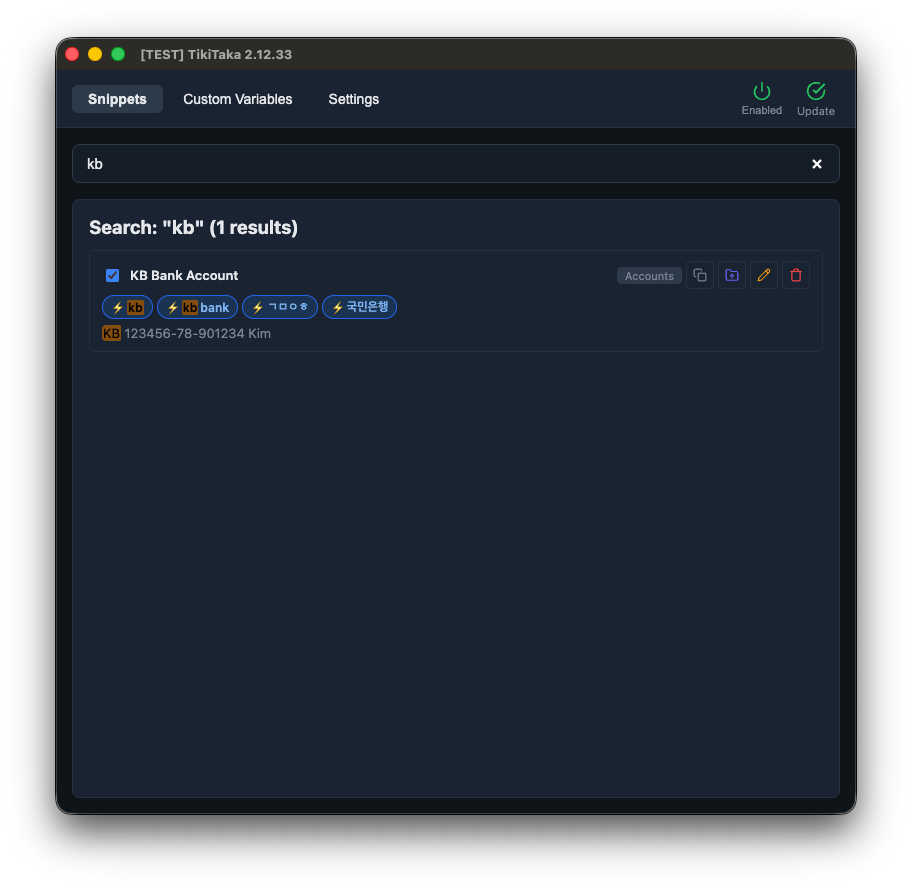Click the copy snippet icon
Screen dimensions: 912x888
(699, 275)
